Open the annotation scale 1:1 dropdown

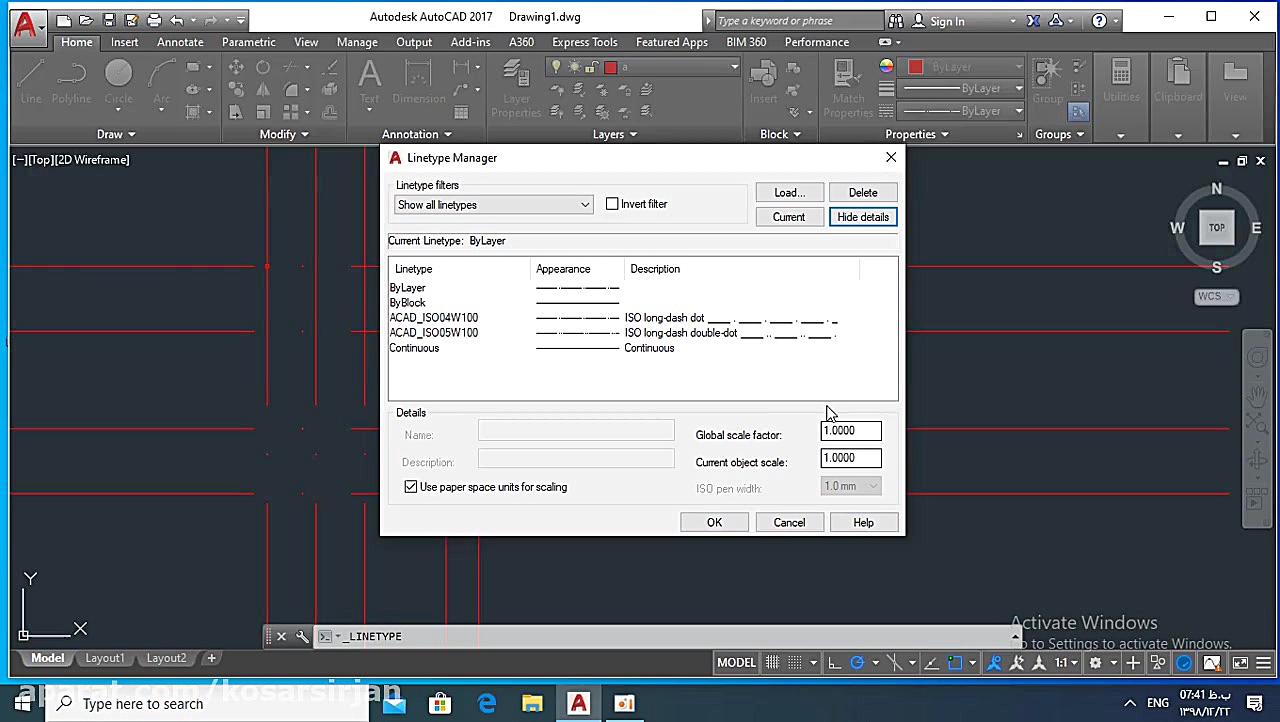point(1066,663)
